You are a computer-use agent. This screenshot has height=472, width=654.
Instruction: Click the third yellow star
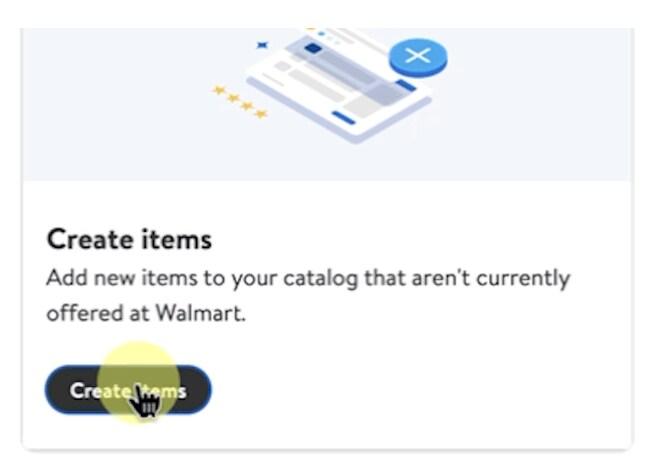pyautogui.click(x=247, y=106)
